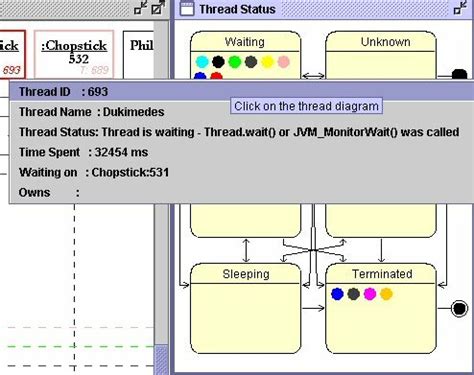The width and height of the screenshot is (474, 375).
Task: Click the blue thread dot in Terminated state
Action: pos(337,294)
